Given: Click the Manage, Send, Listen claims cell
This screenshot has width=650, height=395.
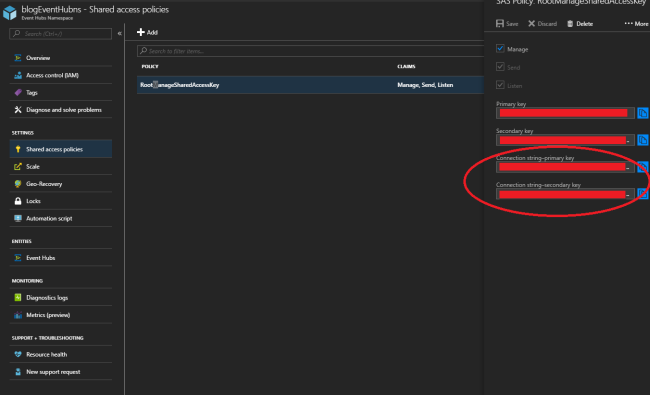Looking at the screenshot, I should click(x=425, y=85).
